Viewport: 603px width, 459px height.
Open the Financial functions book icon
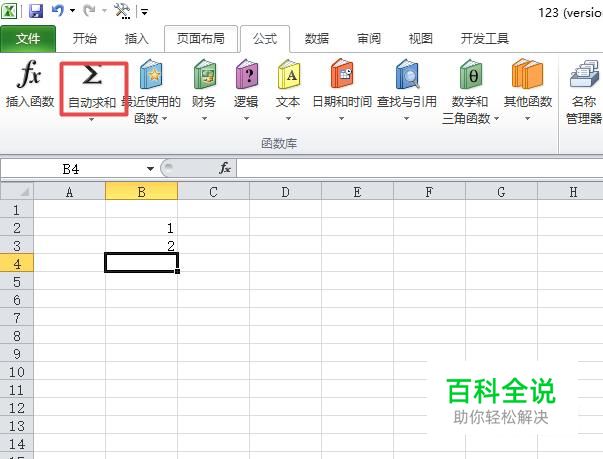coord(204,74)
